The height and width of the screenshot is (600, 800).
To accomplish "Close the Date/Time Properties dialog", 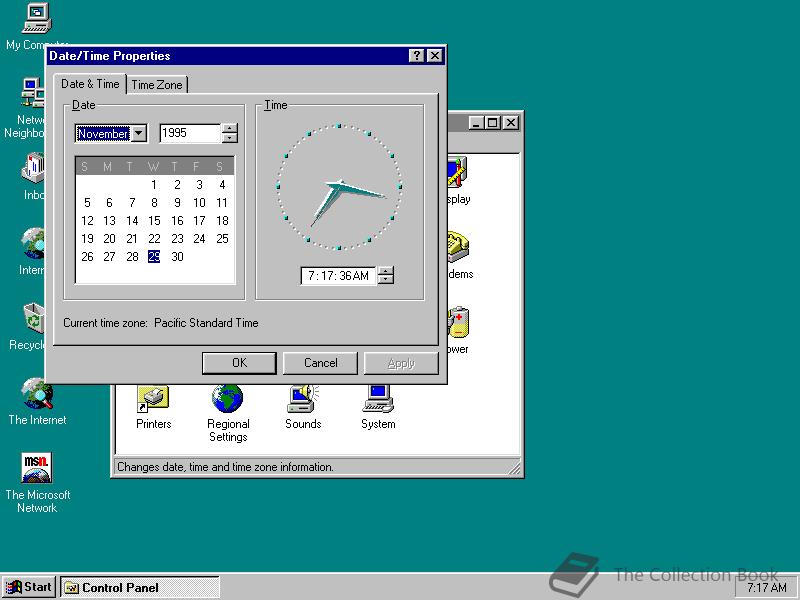I will click(434, 56).
